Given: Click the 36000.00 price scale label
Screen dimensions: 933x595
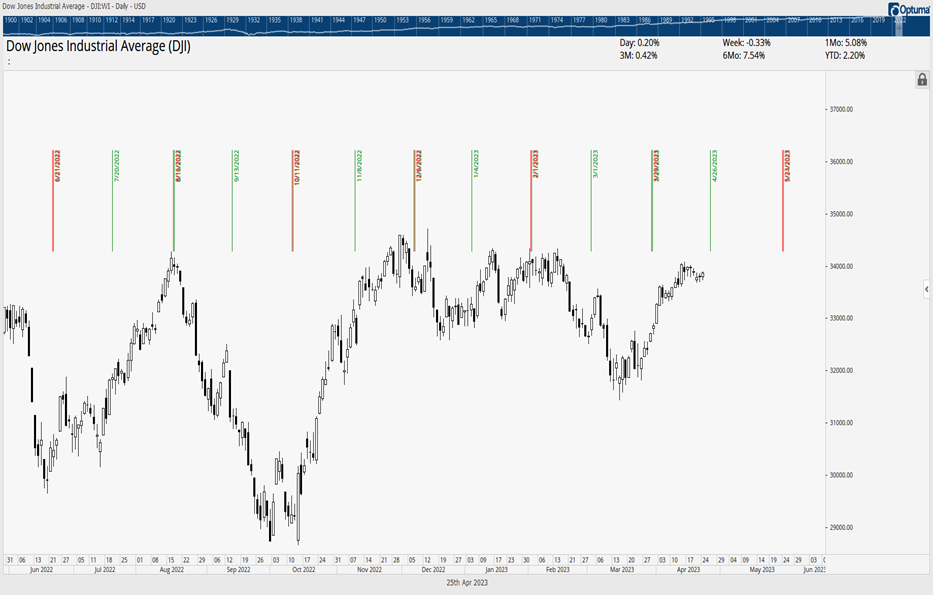Looking at the screenshot, I should [x=841, y=162].
